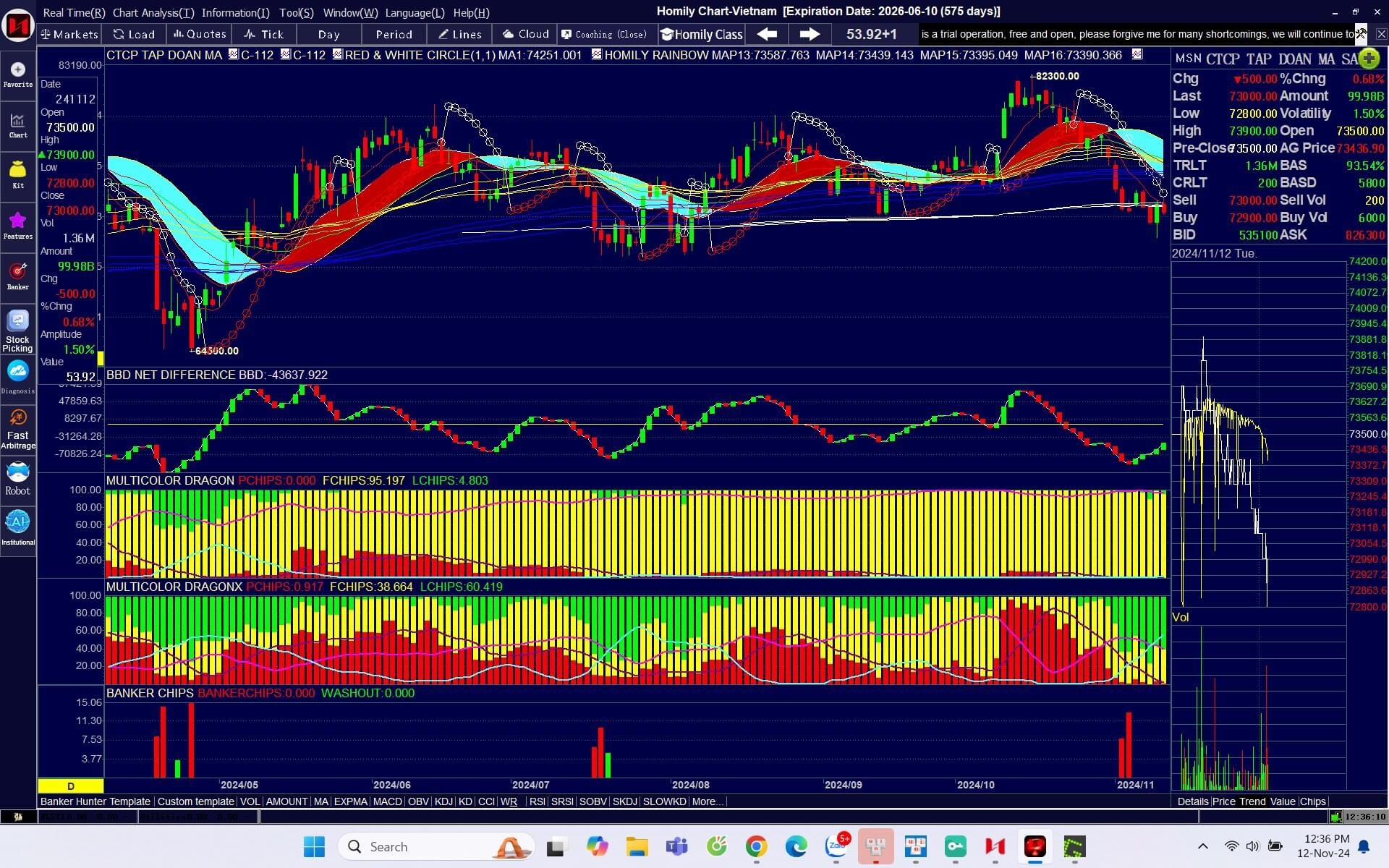Switch indicator to MACD
The height and width of the screenshot is (868, 1389).
[387, 801]
